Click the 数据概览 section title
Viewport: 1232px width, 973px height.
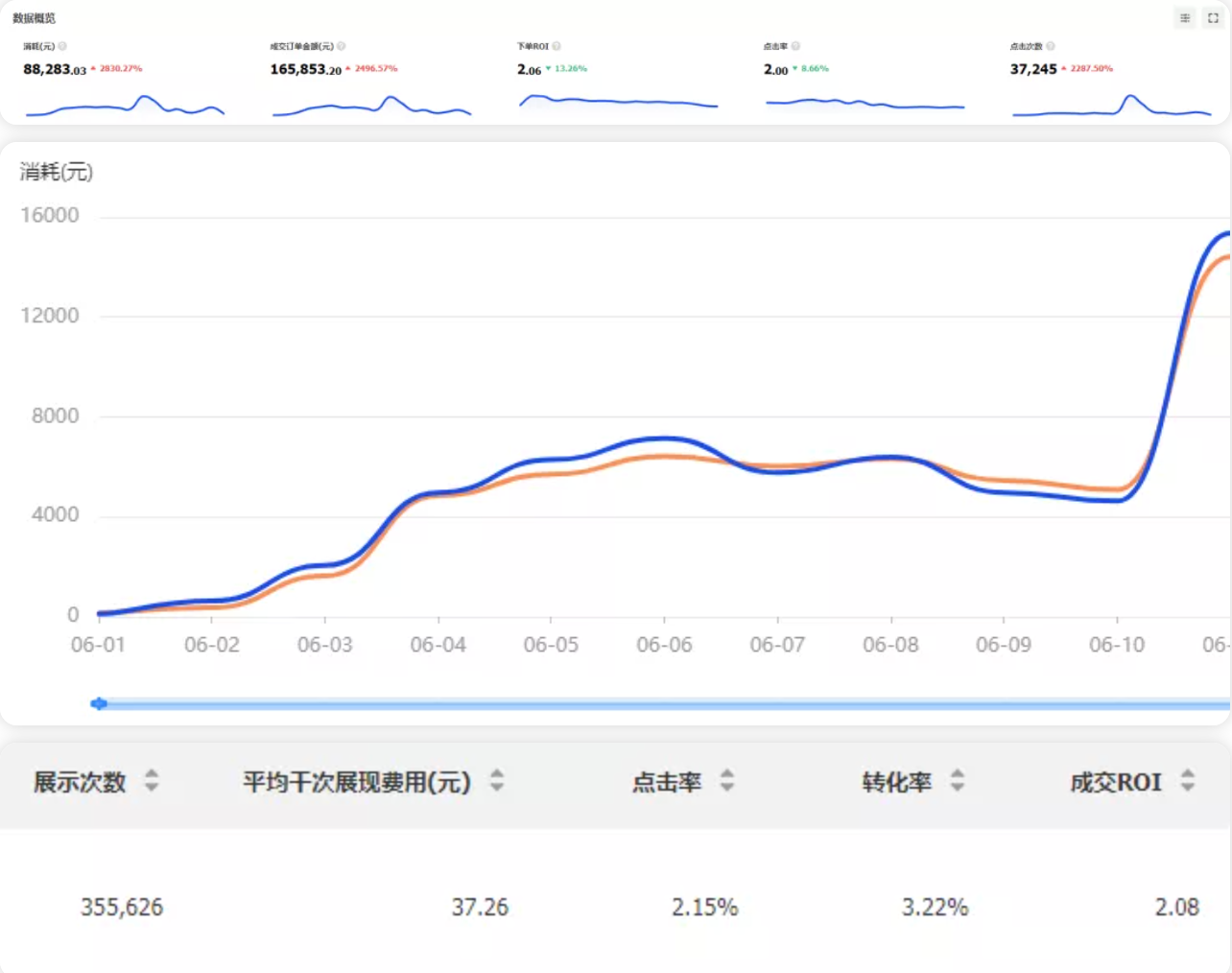point(34,18)
